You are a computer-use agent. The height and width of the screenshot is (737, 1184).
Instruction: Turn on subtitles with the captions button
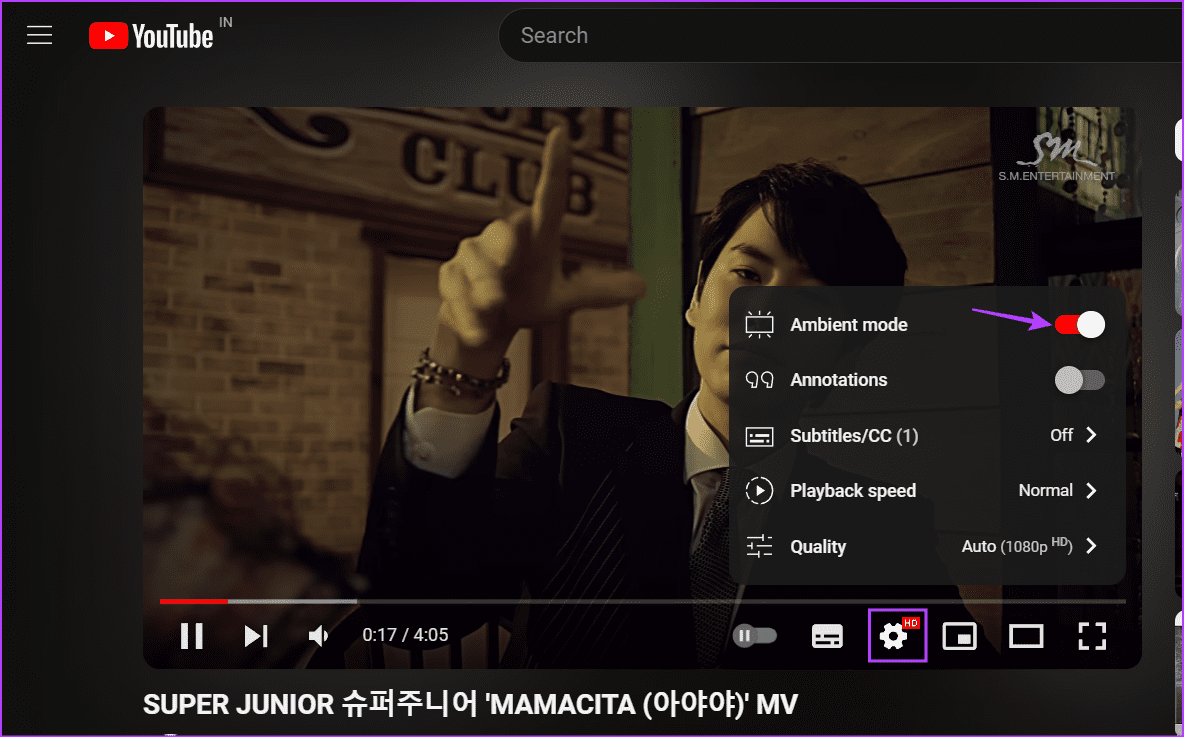coord(827,636)
